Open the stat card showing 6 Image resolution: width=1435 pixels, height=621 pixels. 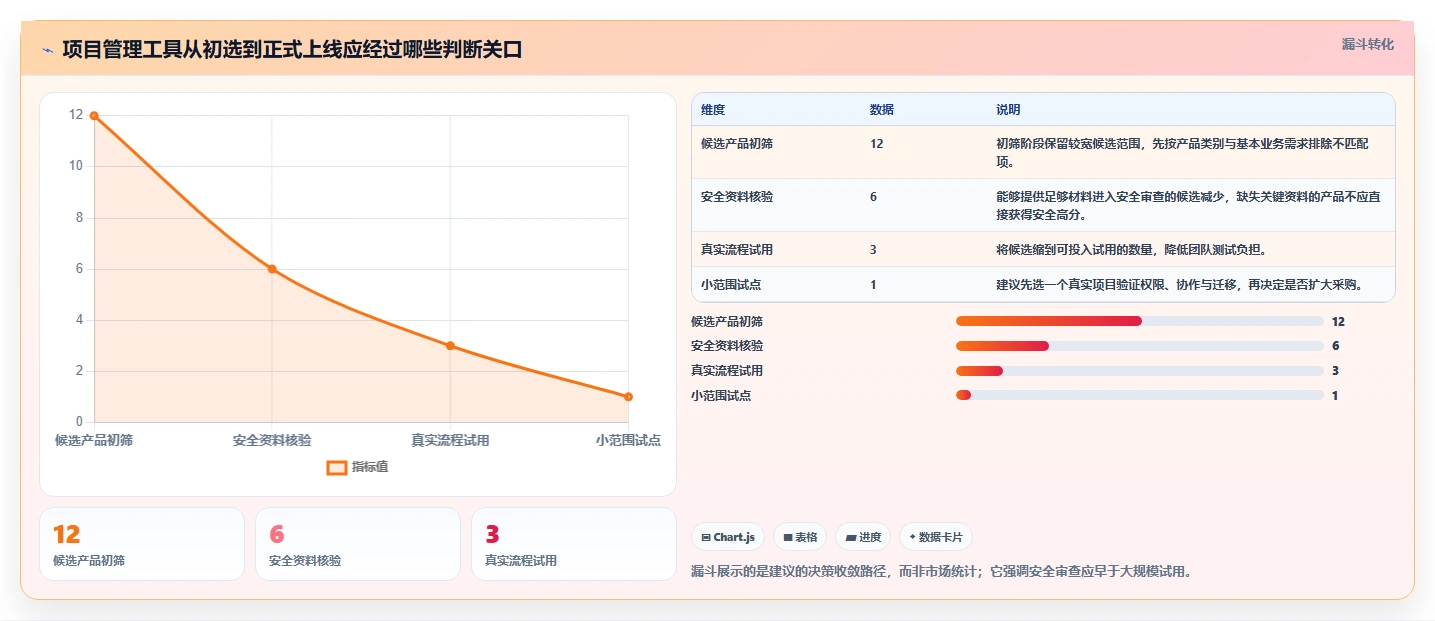[358, 544]
